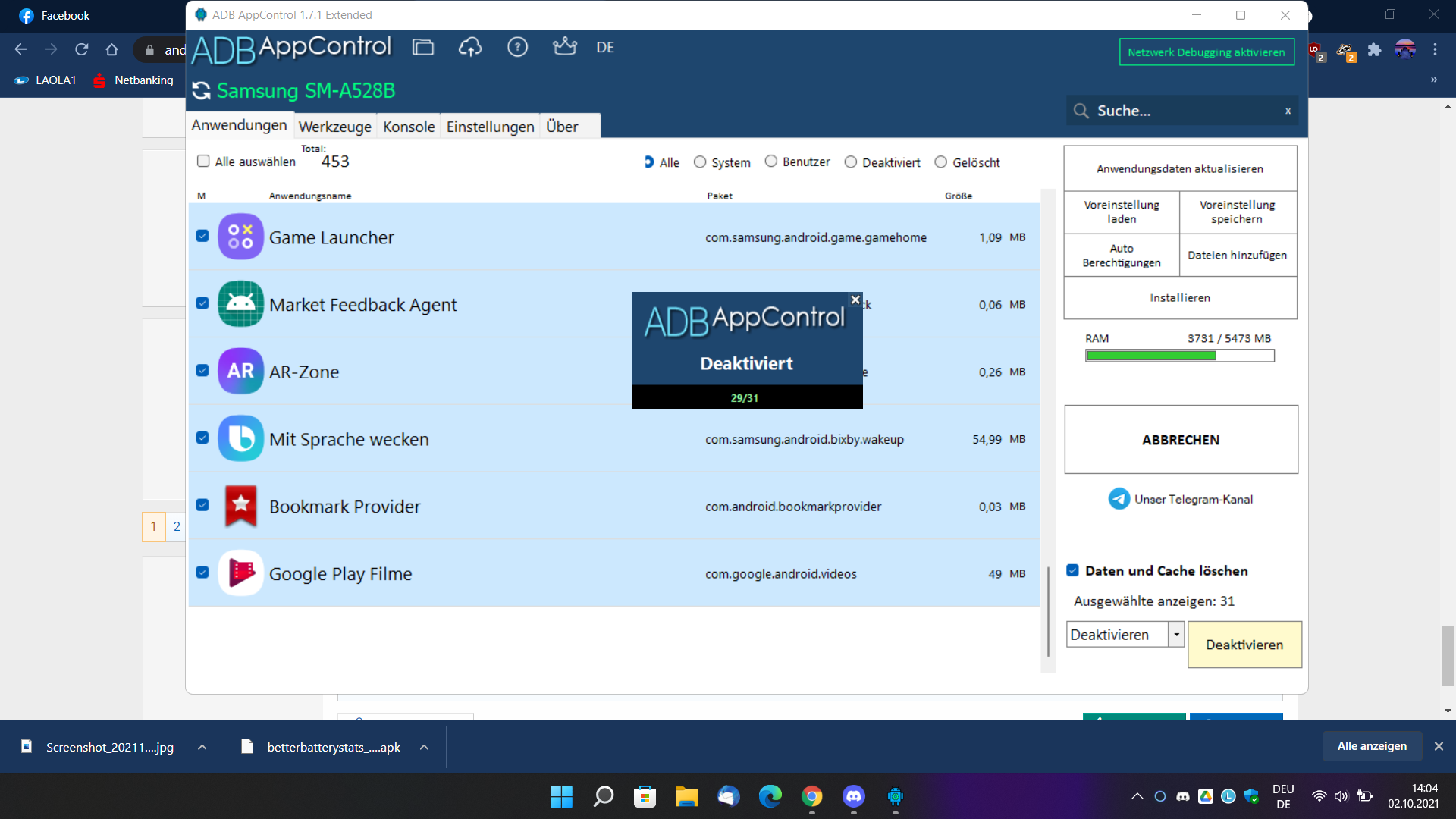The height and width of the screenshot is (819, 1456).
Task: Expand betterbatterystats apk download options chevron
Action: pyautogui.click(x=425, y=747)
